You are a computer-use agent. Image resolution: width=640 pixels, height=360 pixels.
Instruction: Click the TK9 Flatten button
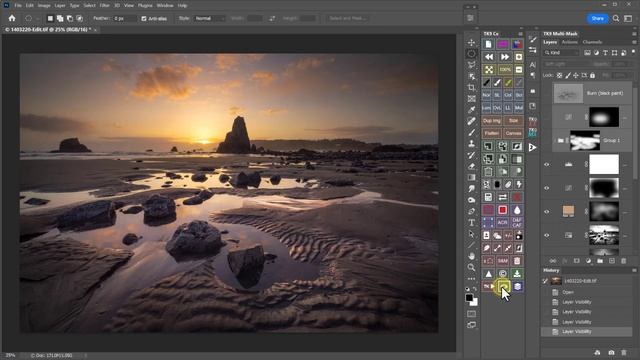491,133
